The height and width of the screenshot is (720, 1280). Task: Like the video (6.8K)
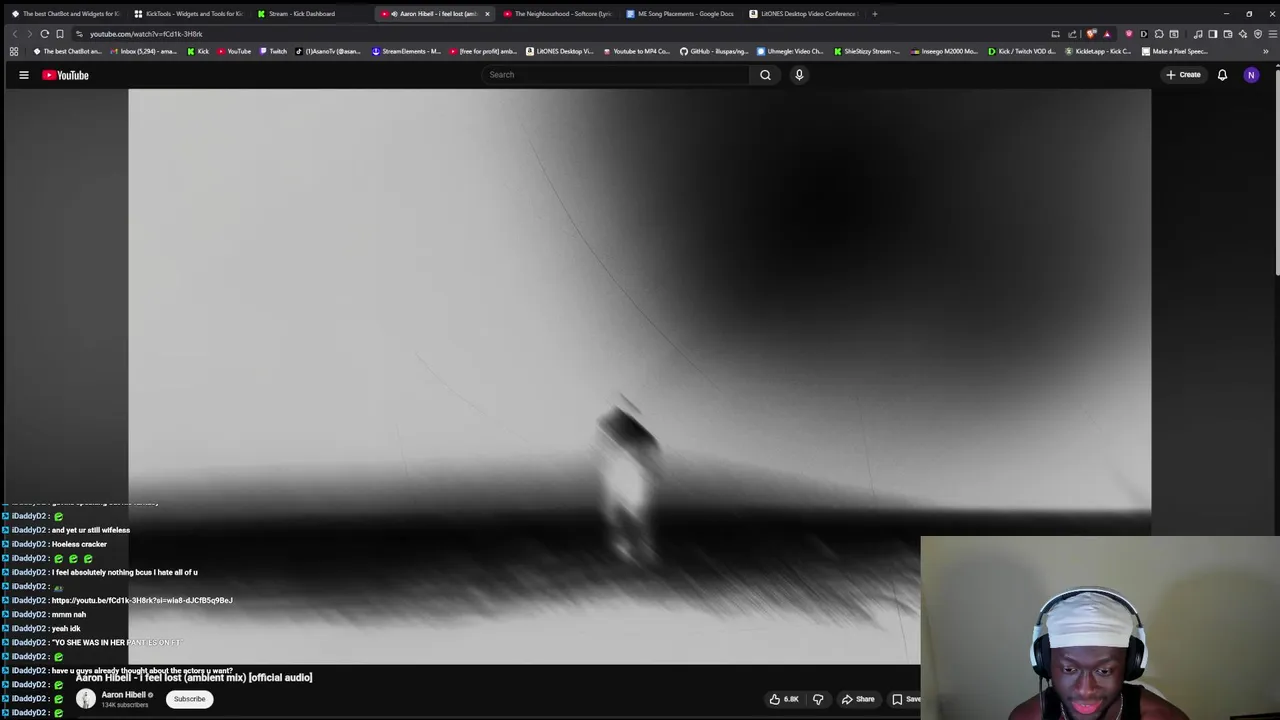784,699
